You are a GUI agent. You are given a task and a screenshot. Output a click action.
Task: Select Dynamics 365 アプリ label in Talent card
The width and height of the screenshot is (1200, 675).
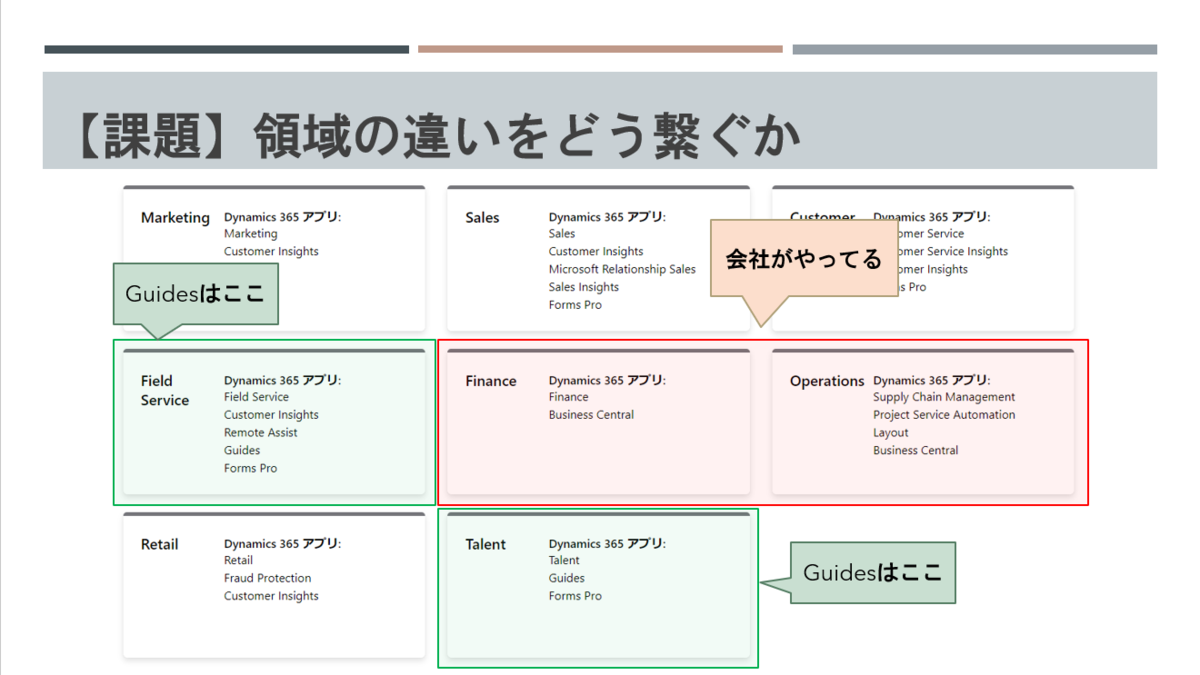[x=607, y=544]
